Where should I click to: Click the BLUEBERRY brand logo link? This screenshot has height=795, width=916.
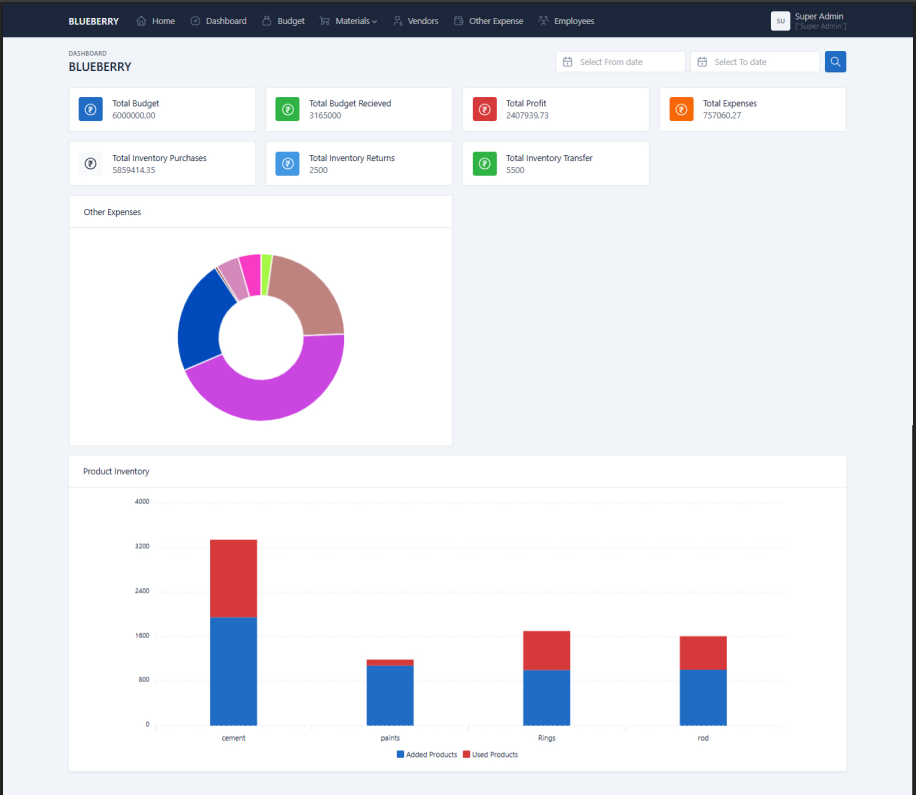[x=93, y=21]
